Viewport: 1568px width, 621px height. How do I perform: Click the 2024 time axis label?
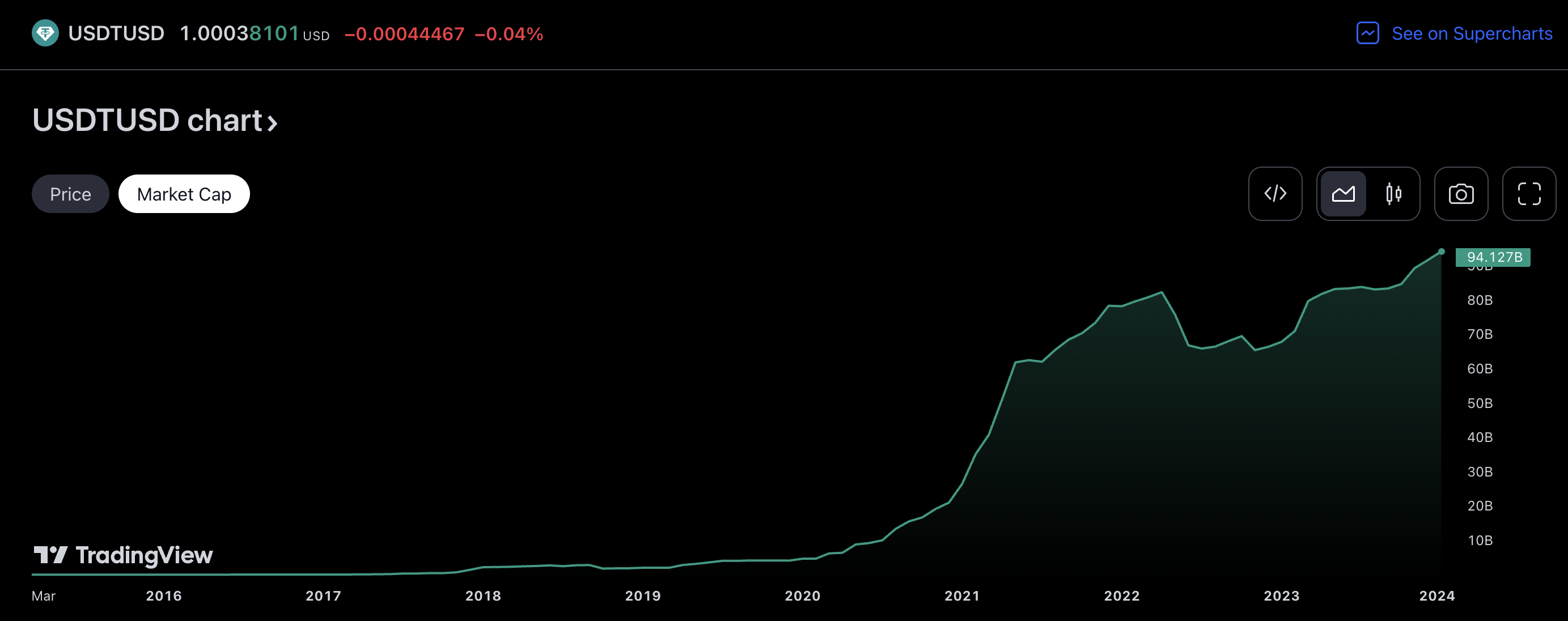pos(1437,596)
